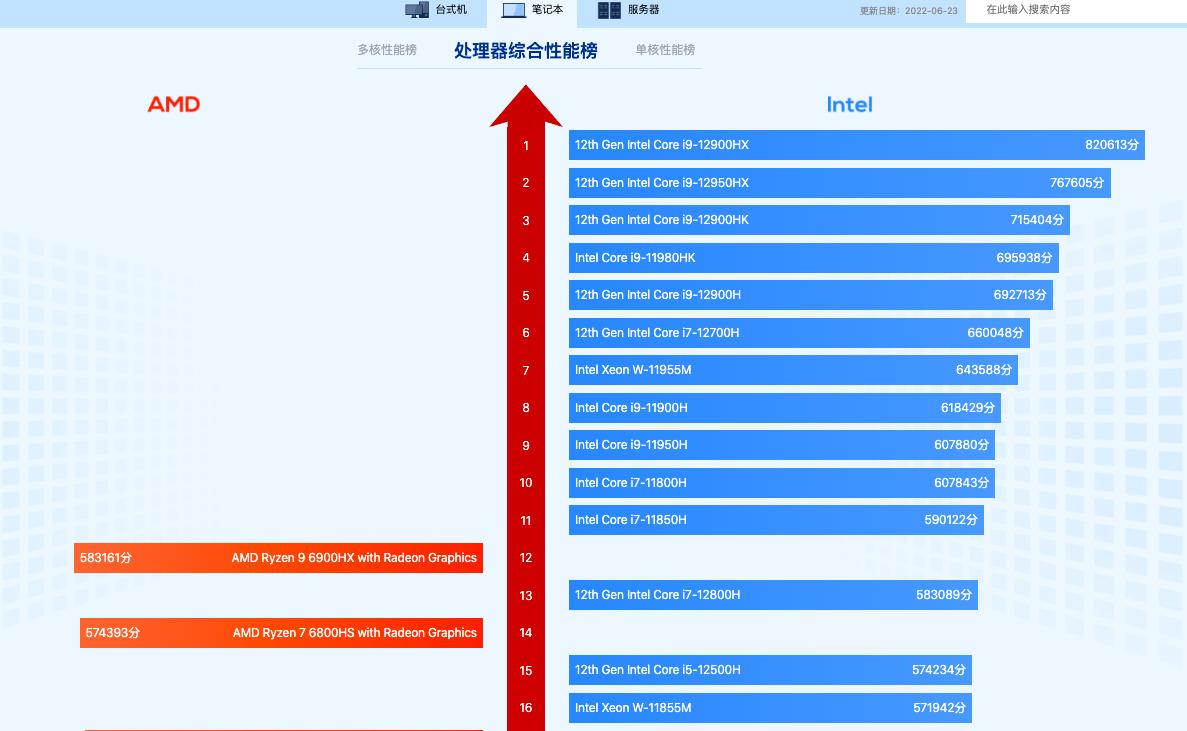The image size is (1187, 731).
Task: Click the Intel Xeon W-11855M ranked sixteenth
Action: pos(768,707)
